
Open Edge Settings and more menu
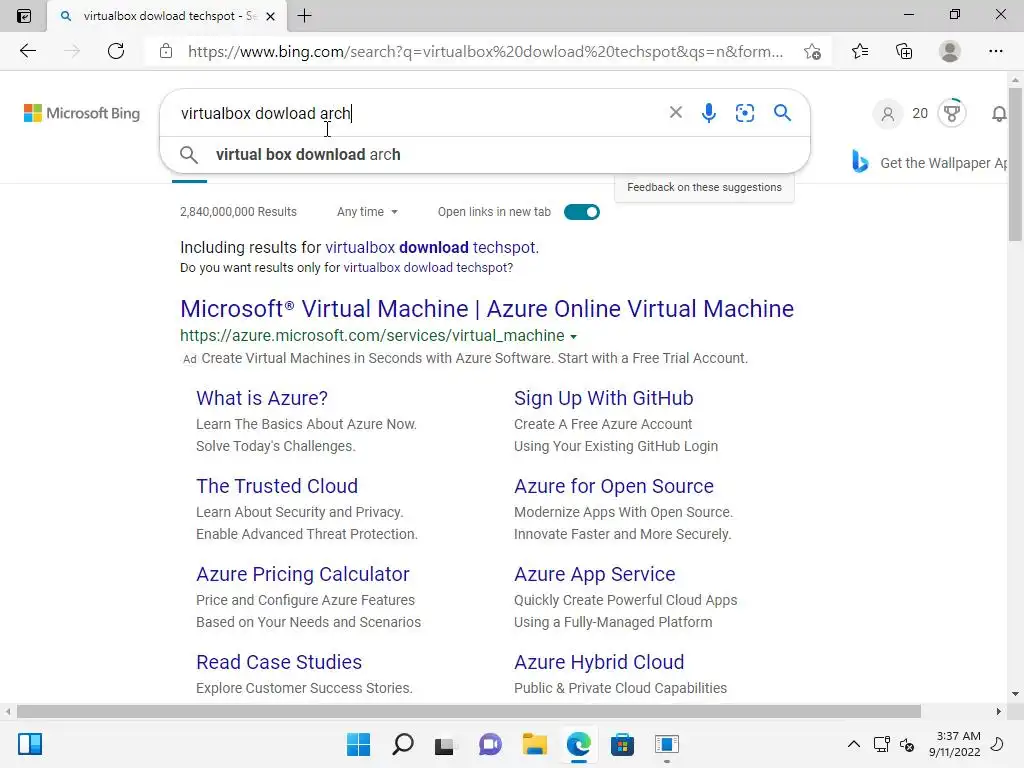[995, 51]
